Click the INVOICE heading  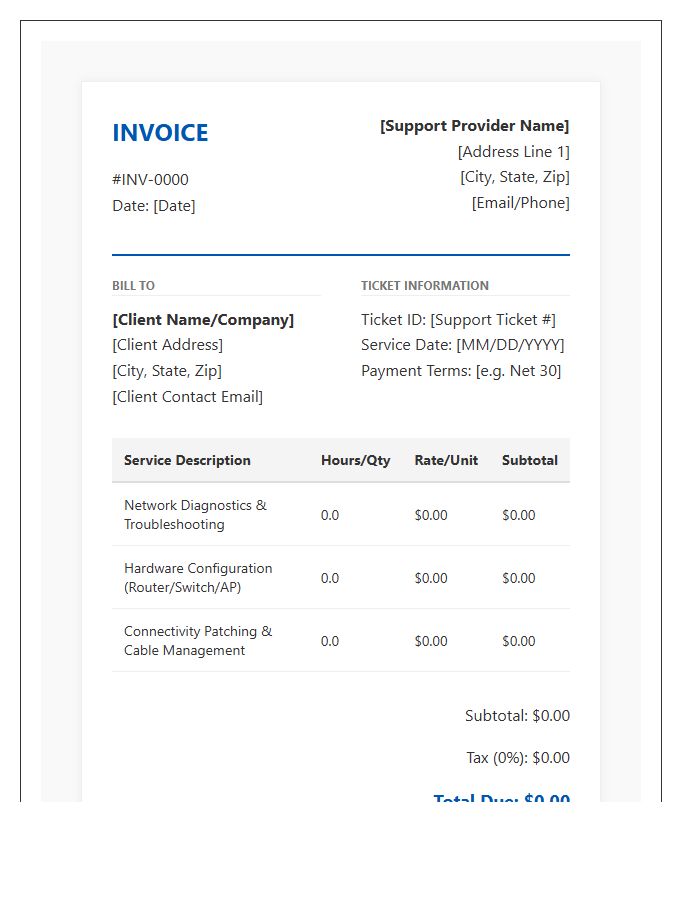point(160,133)
